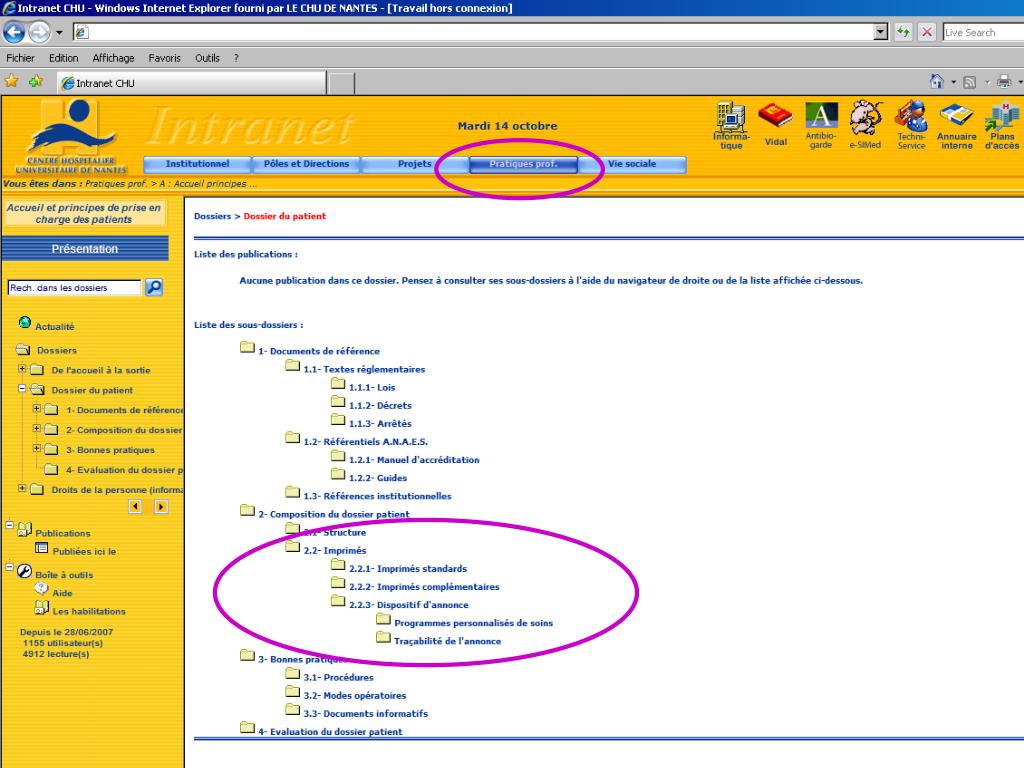Screen dimensions: 1024x768
Task: Expand sidebar '2- Composition du dossier' node
Action: coord(37,429)
